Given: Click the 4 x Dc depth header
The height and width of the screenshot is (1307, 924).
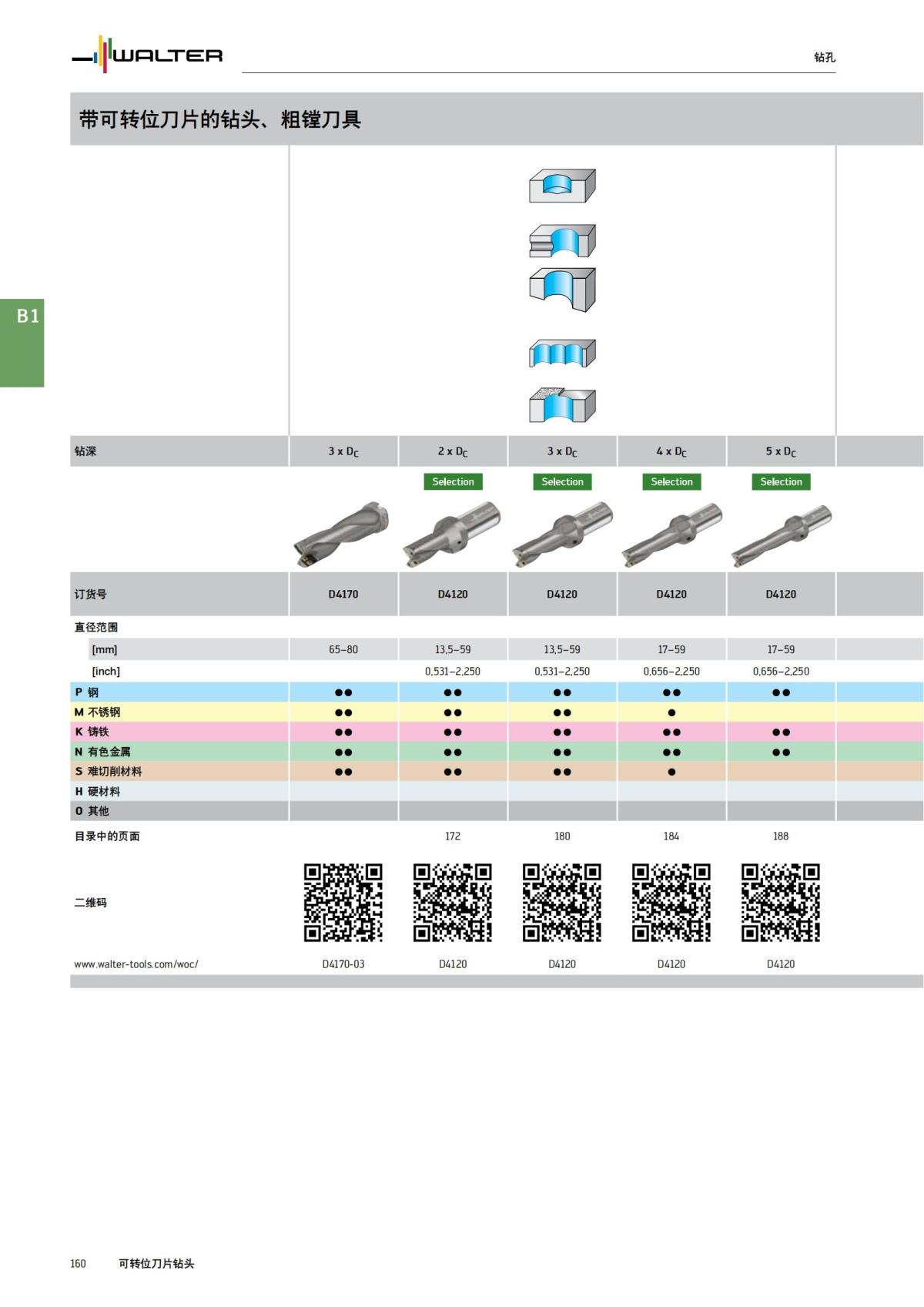Looking at the screenshot, I should click(x=671, y=451).
